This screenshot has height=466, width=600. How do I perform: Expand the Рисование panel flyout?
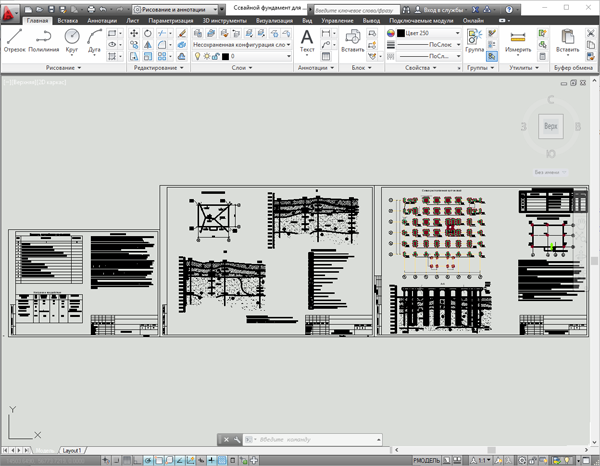coord(63,68)
